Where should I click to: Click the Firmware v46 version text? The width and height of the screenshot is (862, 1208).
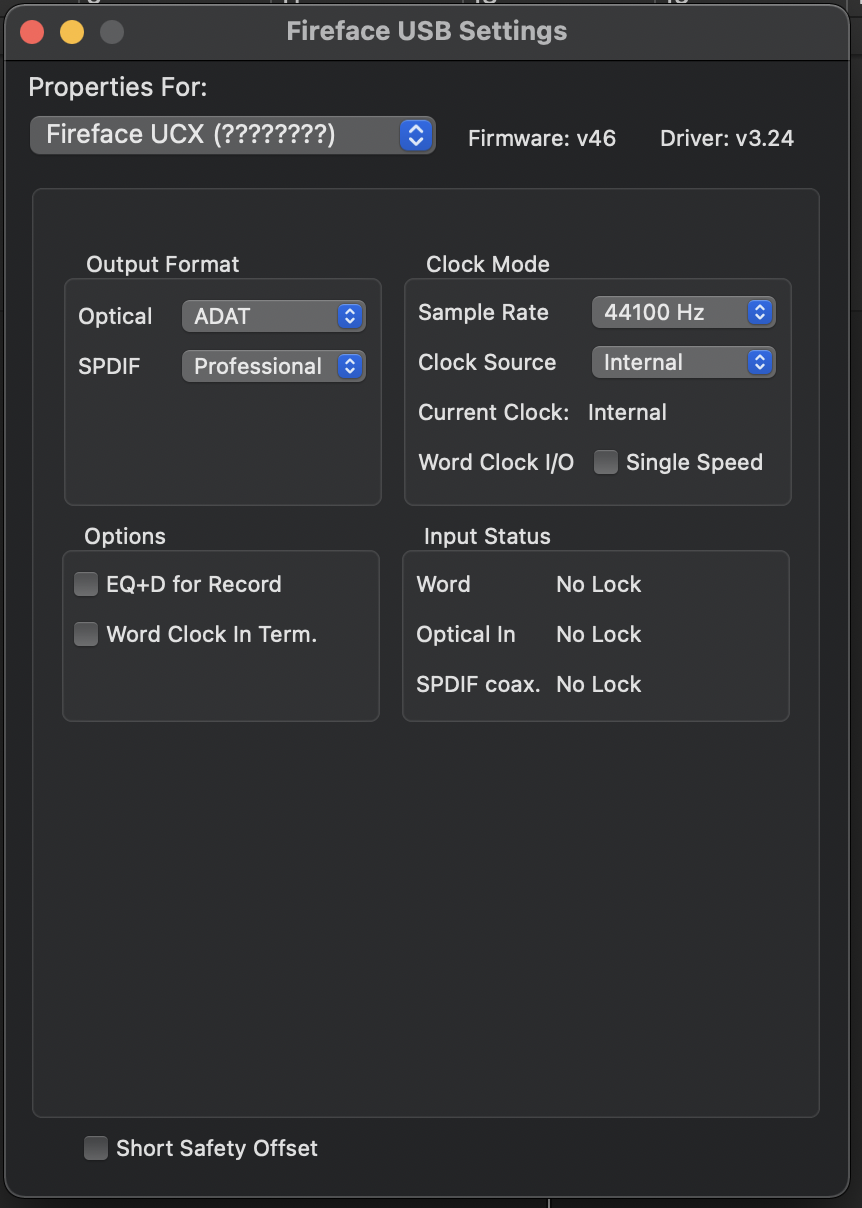(x=542, y=138)
